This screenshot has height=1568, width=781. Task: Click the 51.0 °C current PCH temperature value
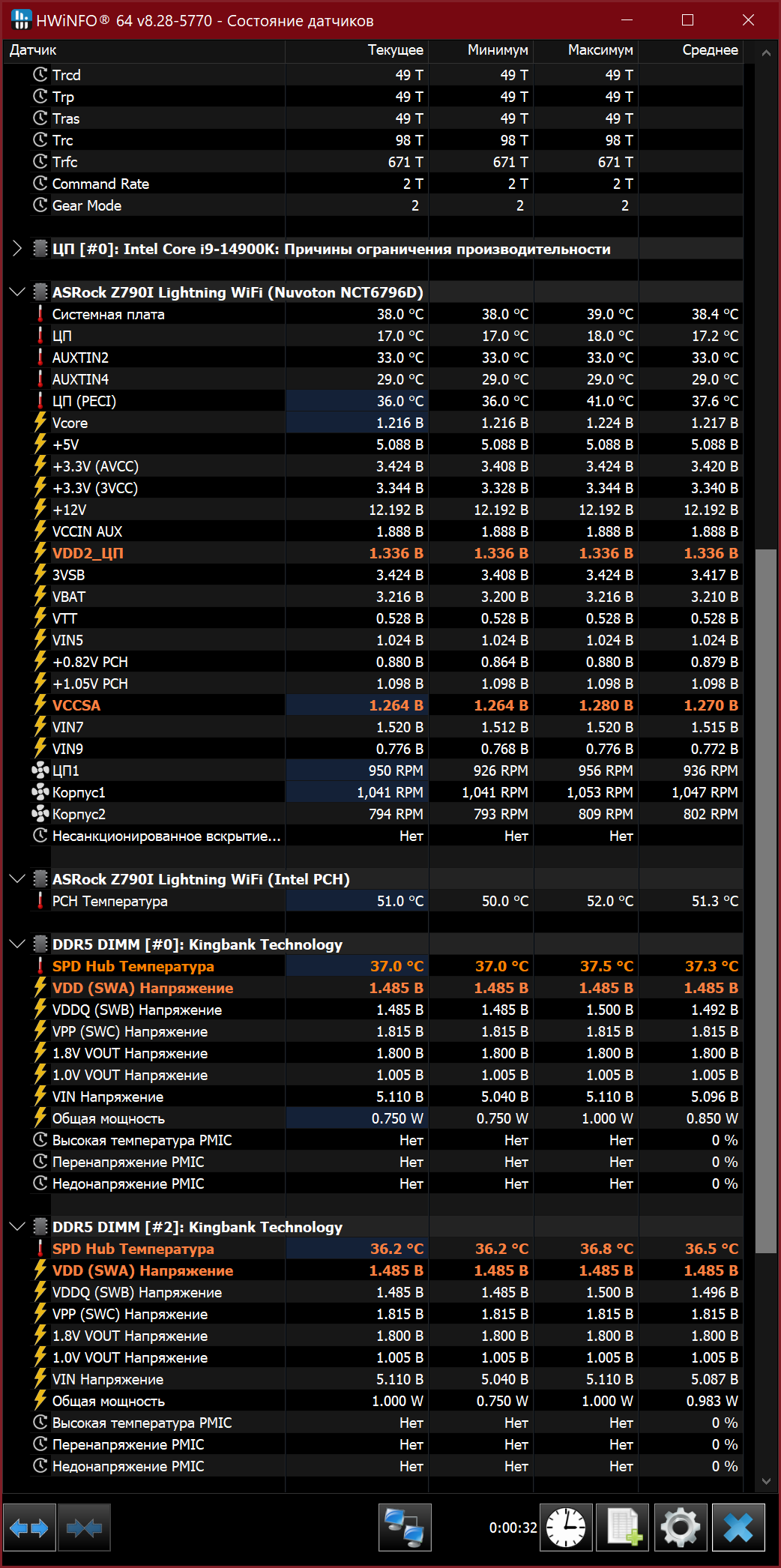[400, 901]
